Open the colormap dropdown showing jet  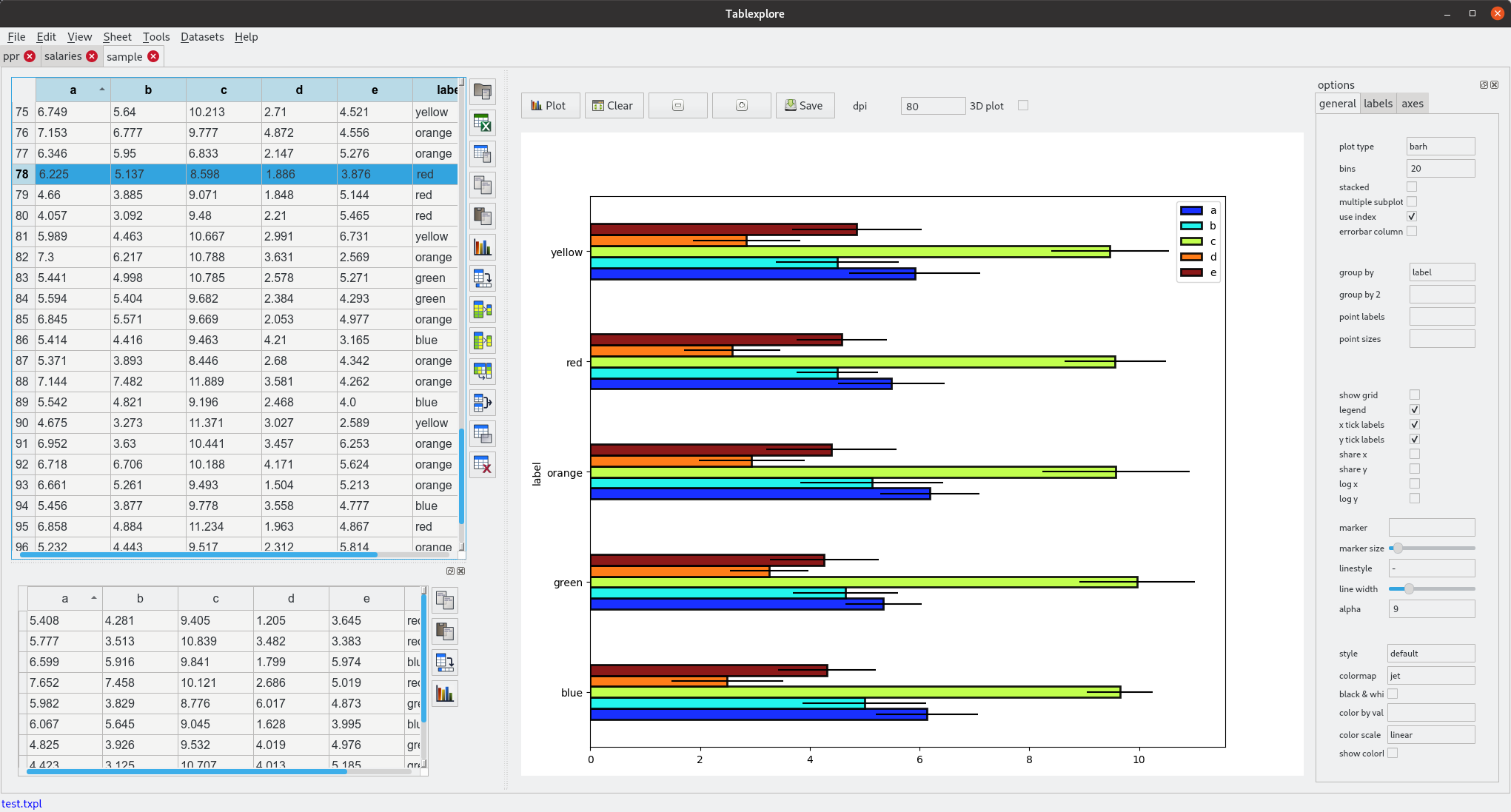tap(1430, 676)
